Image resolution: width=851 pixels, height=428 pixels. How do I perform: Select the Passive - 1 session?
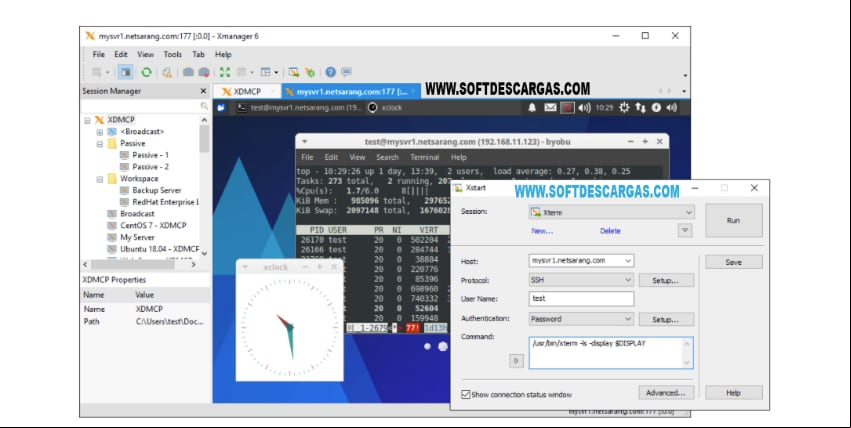(150, 155)
